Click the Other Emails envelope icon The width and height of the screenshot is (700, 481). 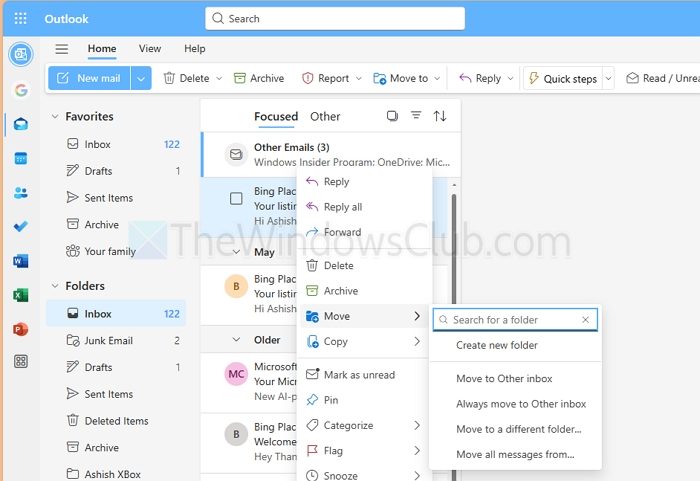point(236,155)
